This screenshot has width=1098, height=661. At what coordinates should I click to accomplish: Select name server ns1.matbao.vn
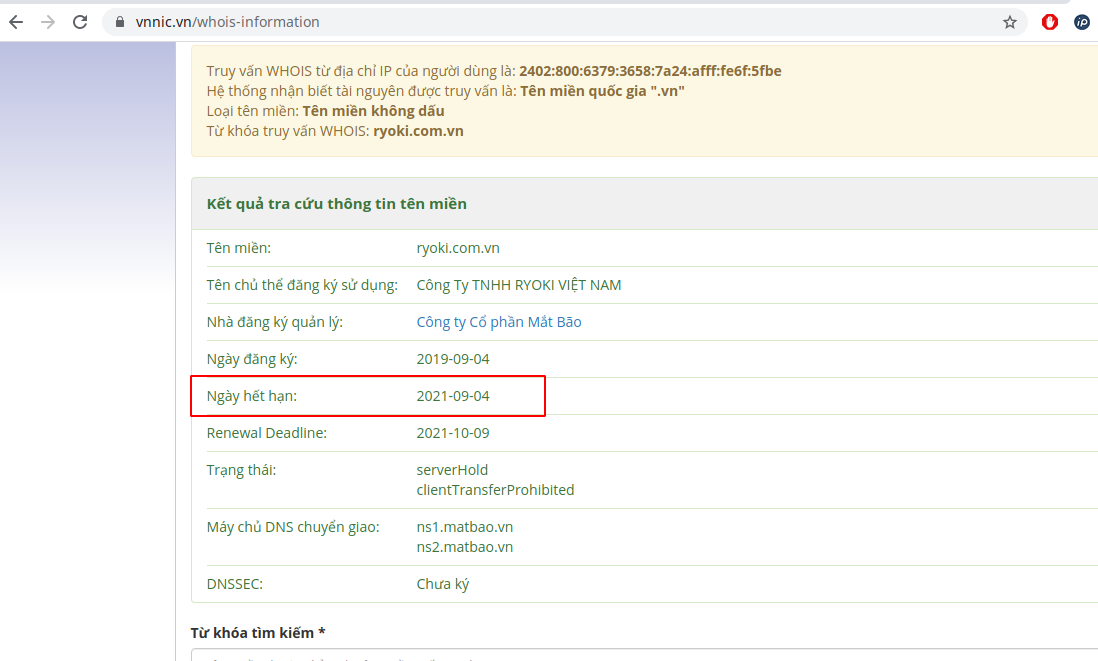tap(465, 527)
